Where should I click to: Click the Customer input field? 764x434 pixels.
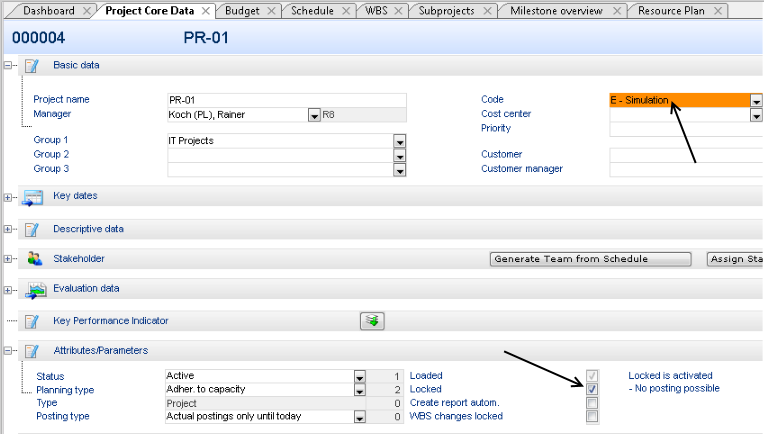click(x=686, y=155)
